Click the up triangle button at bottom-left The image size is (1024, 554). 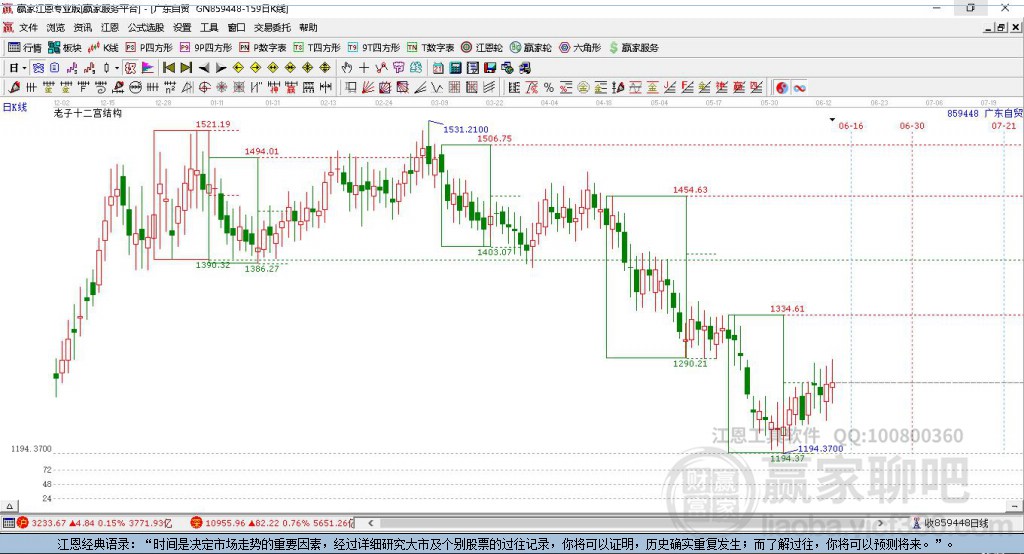coord(9,506)
